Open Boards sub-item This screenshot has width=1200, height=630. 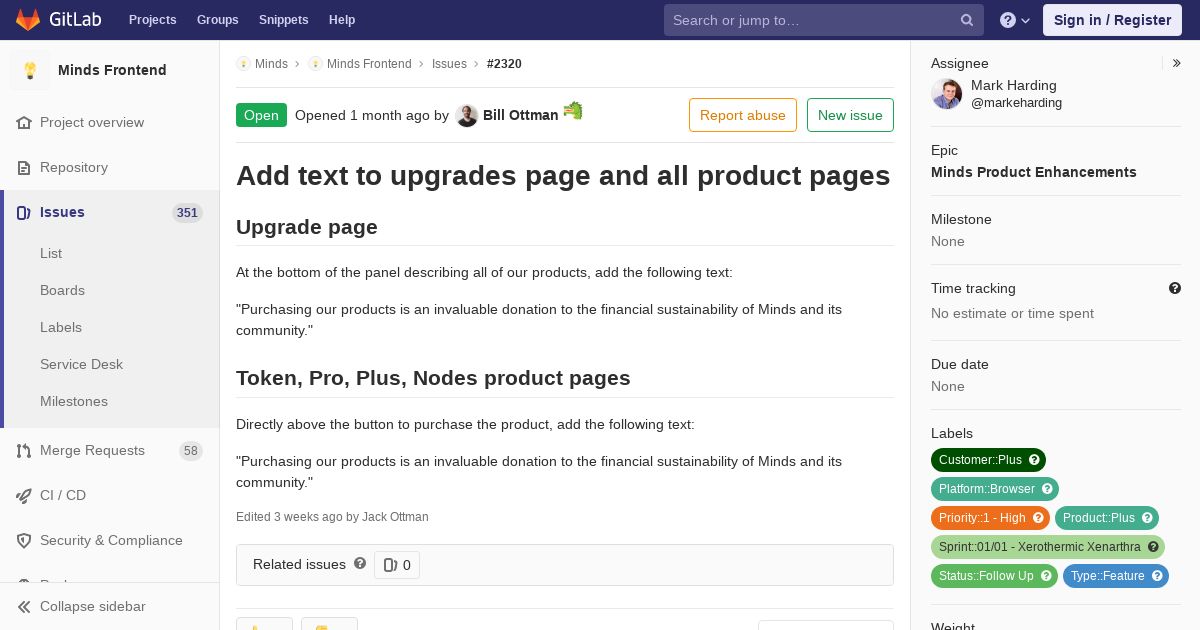coord(62,290)
